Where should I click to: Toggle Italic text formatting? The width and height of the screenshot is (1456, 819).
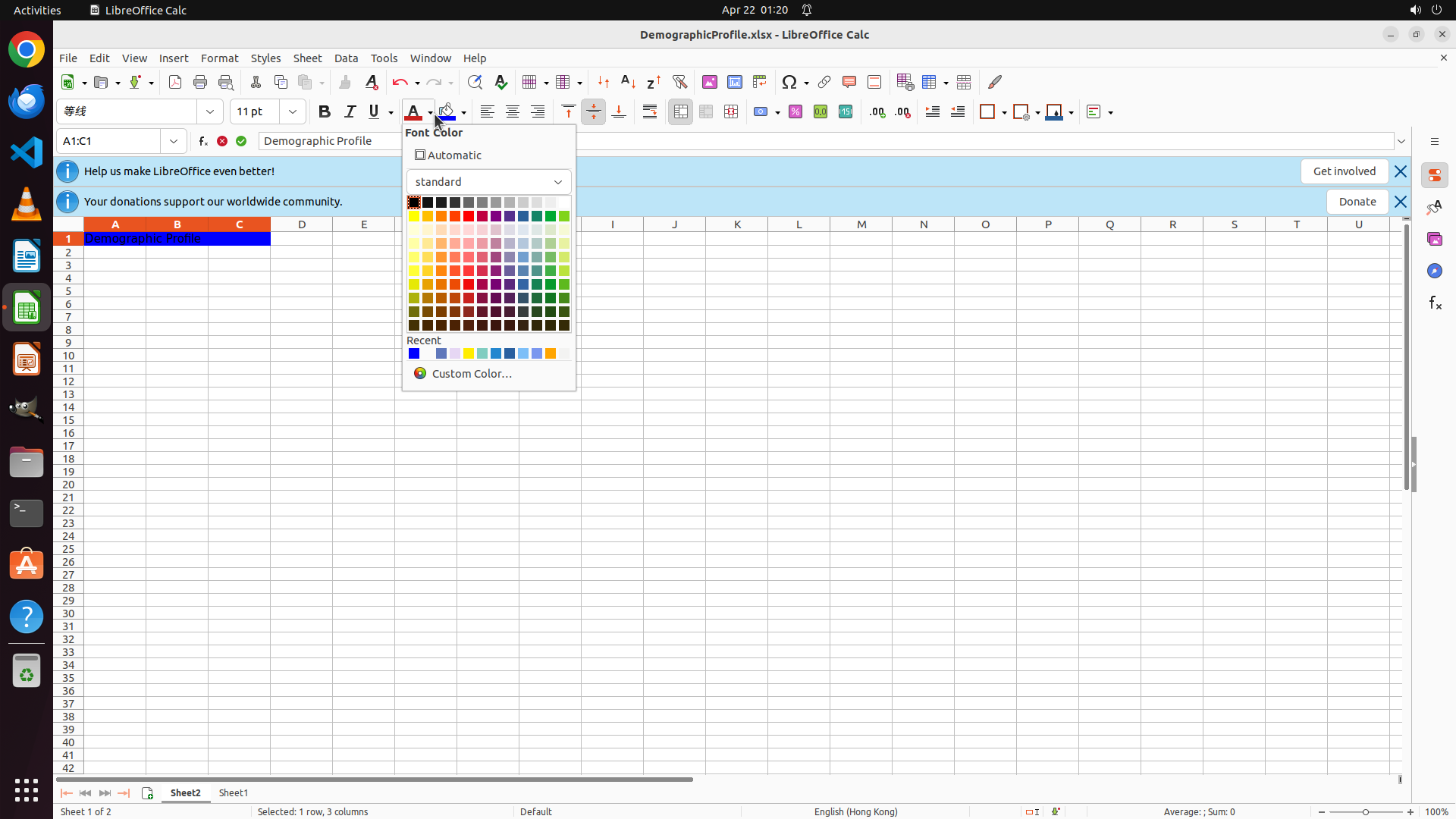[350, 112]
